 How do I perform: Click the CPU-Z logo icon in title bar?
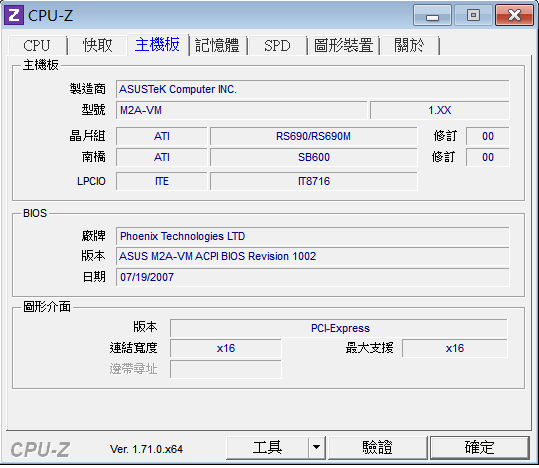coord(14,15)
